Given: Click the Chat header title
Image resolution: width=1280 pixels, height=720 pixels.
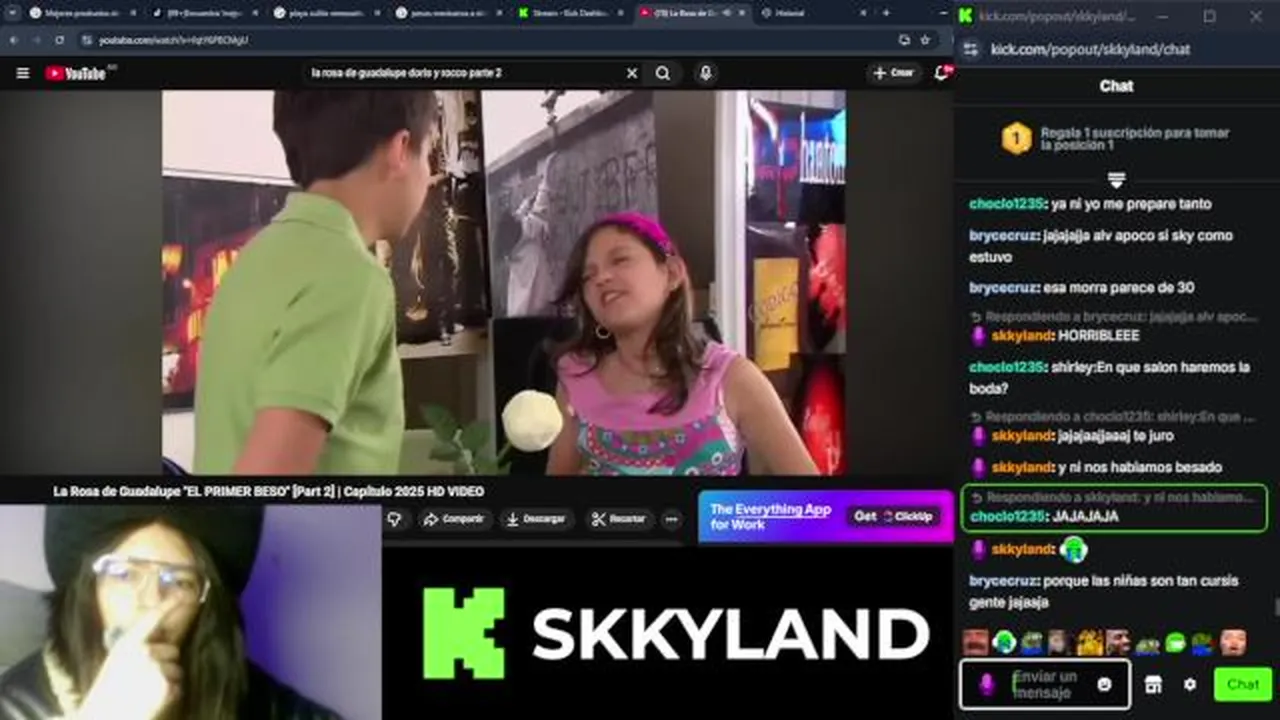Looking at the screenshot, I should [x=1116, y=86].
